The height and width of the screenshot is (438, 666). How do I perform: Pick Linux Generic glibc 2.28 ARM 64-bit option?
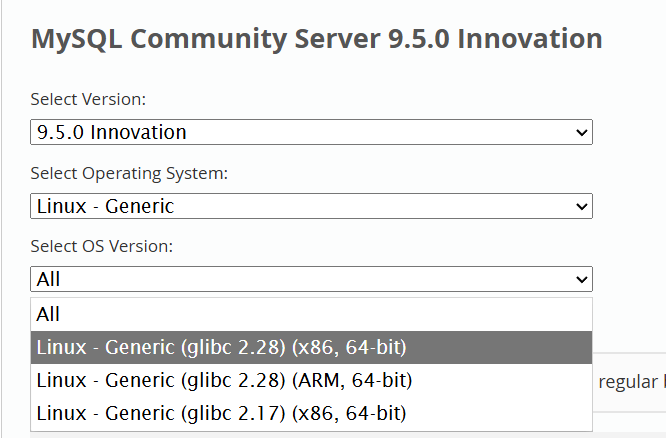[224, 380]
